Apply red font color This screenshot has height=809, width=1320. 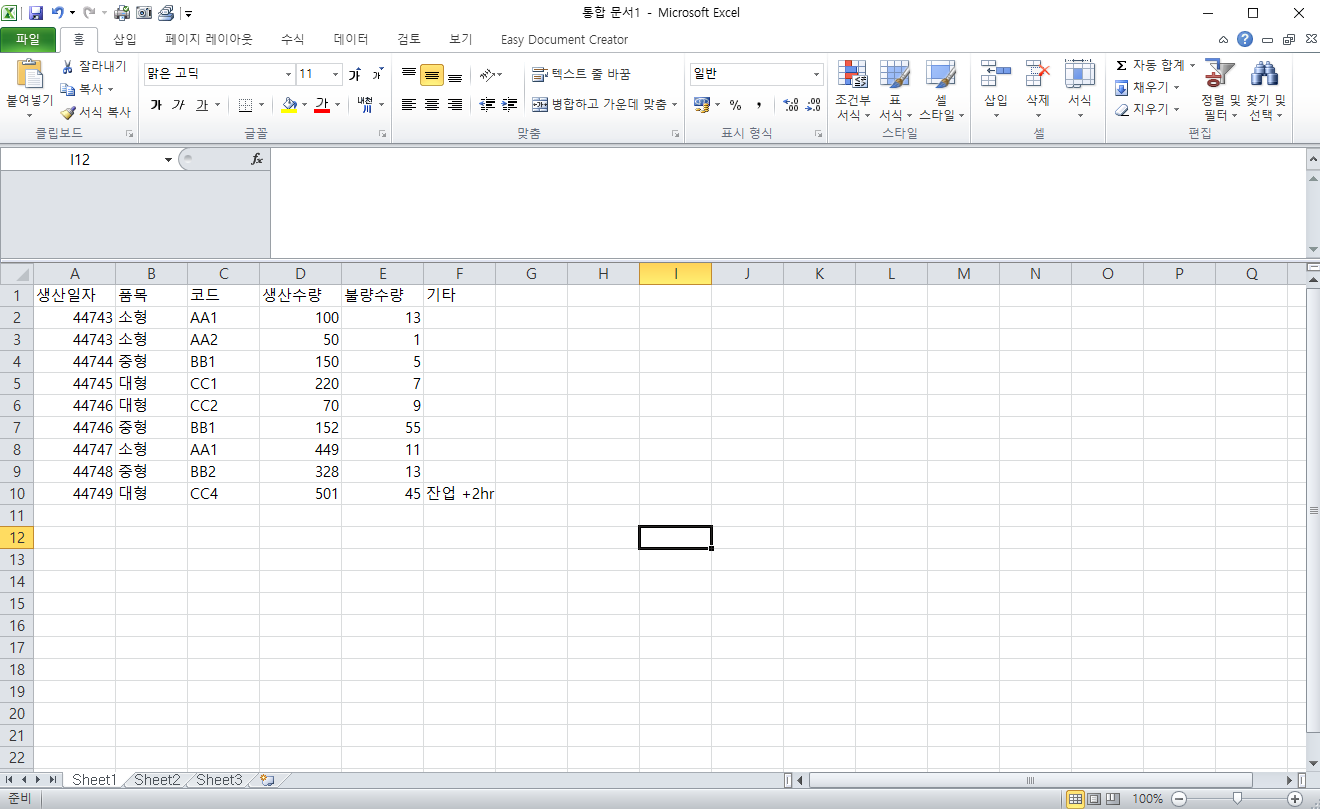322,104
